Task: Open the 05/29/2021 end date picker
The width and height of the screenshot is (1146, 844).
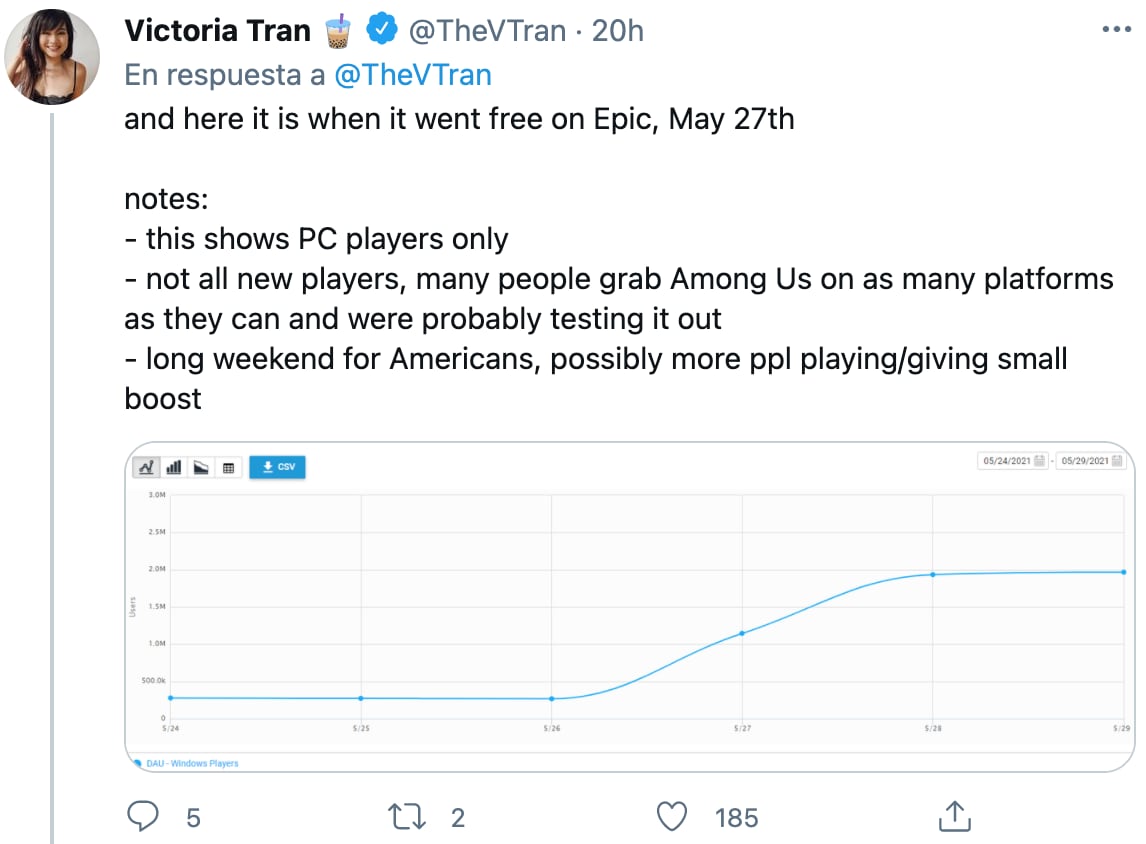Action: point(1091,461)
